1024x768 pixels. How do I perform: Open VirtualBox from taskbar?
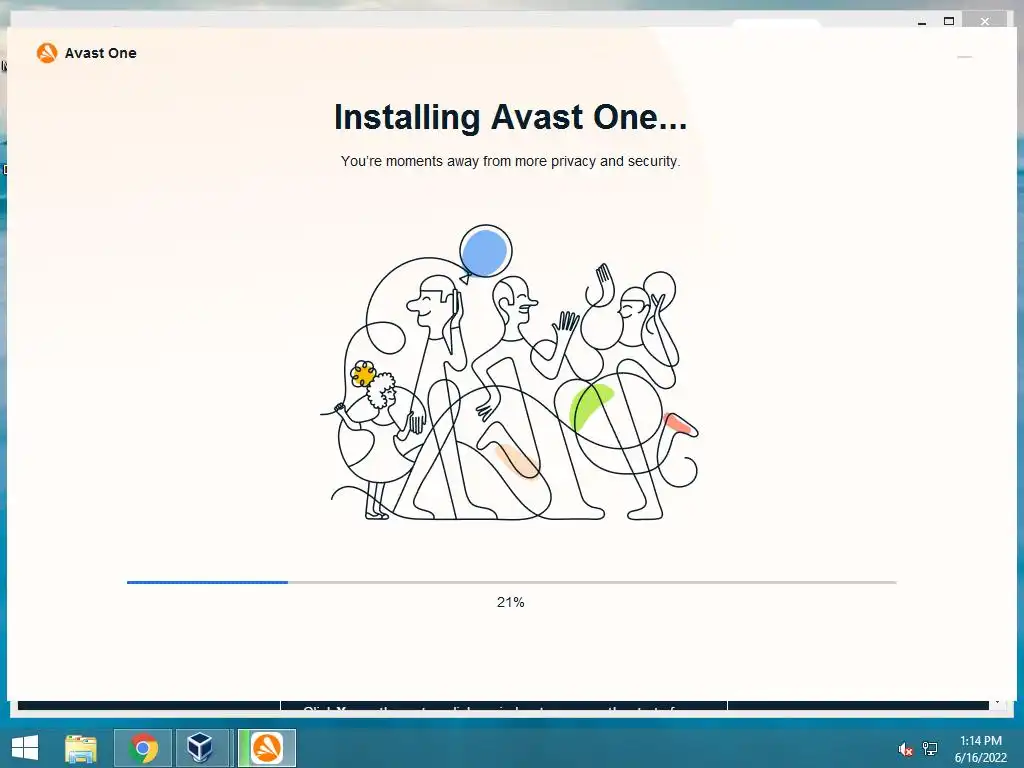(200, 748)
